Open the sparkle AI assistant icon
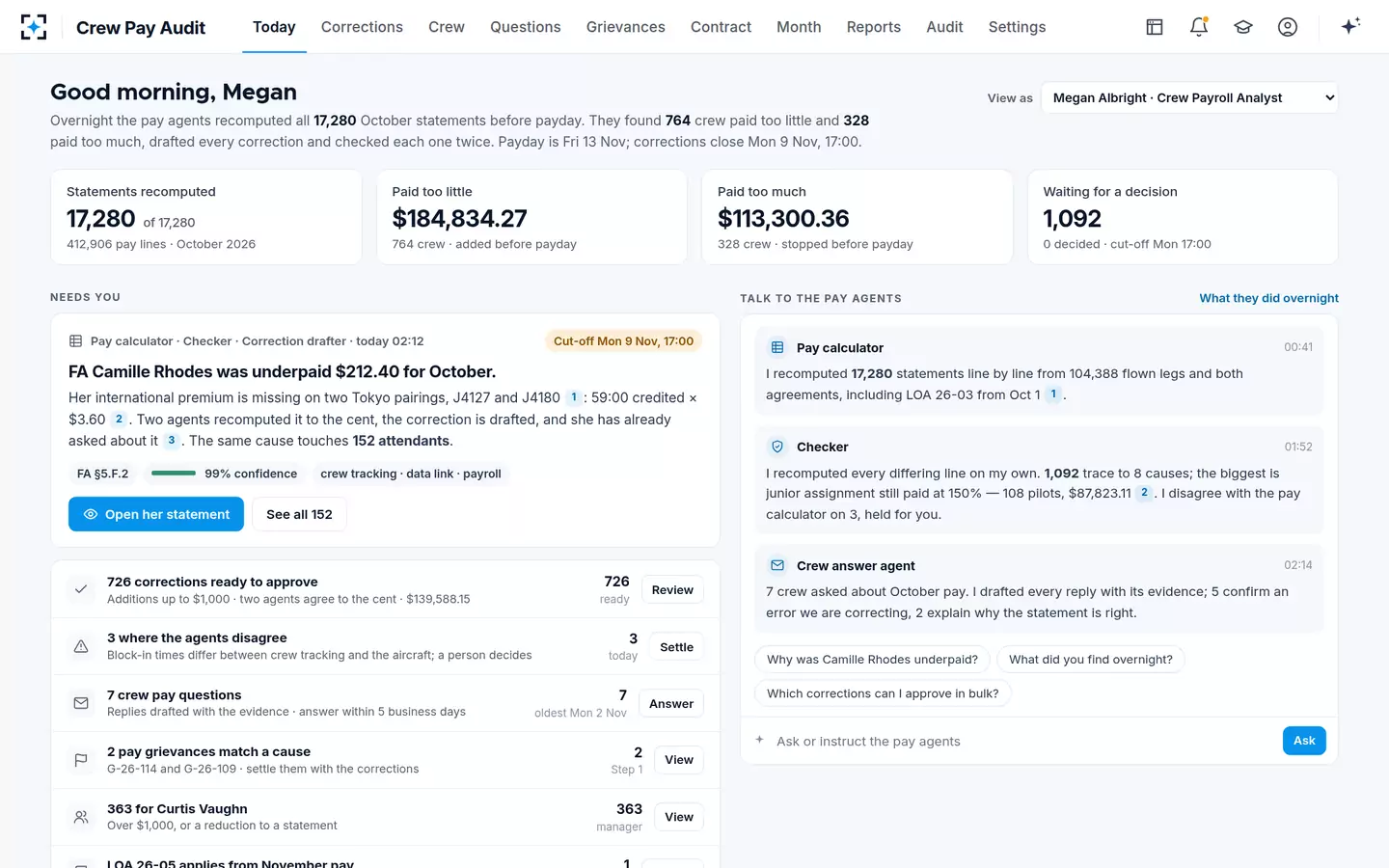Screen dimensions: 1389x868 click(1350, 26)
